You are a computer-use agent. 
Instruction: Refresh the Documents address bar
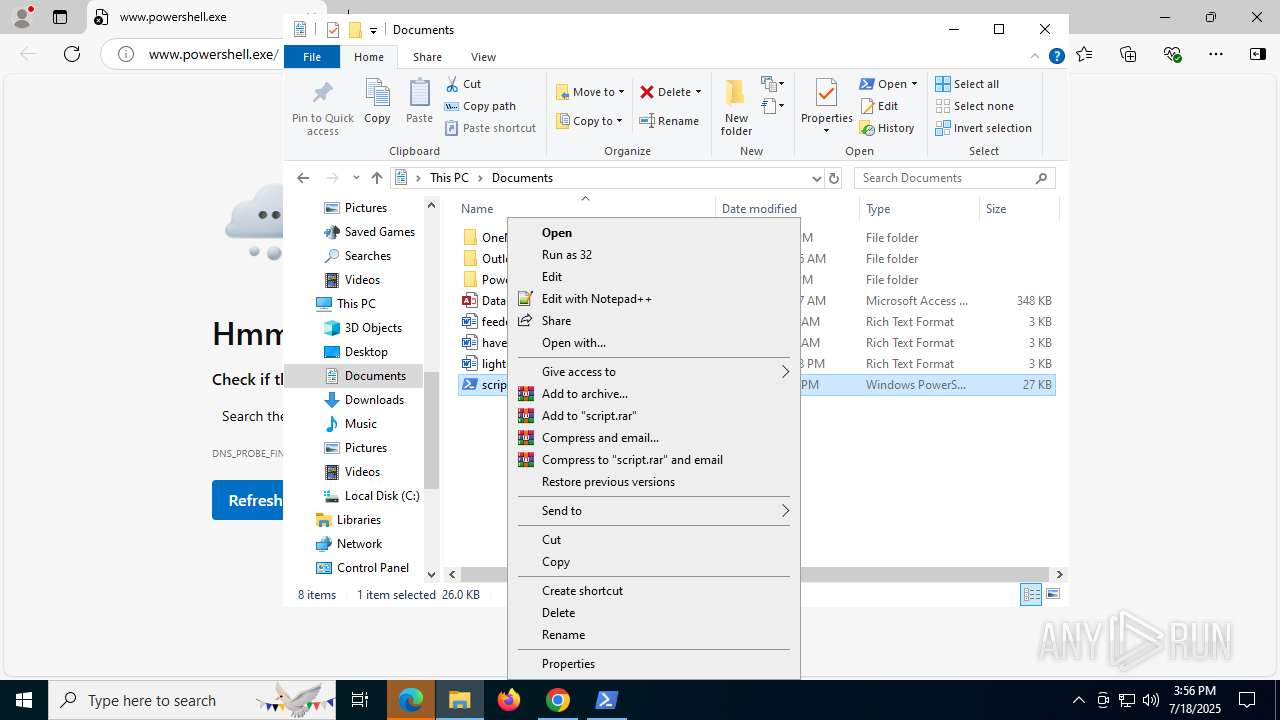click(834, 178)
